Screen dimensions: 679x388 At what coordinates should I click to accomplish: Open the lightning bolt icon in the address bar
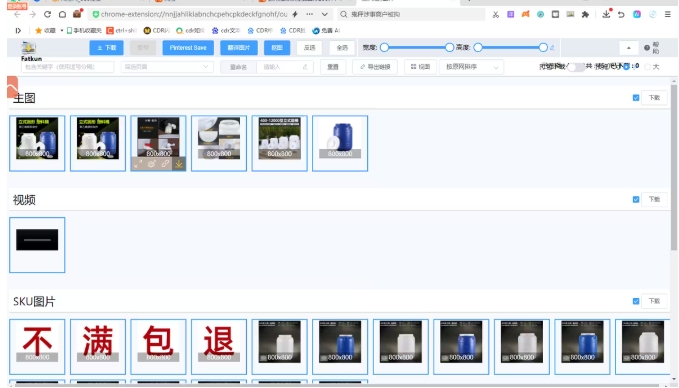295,14
